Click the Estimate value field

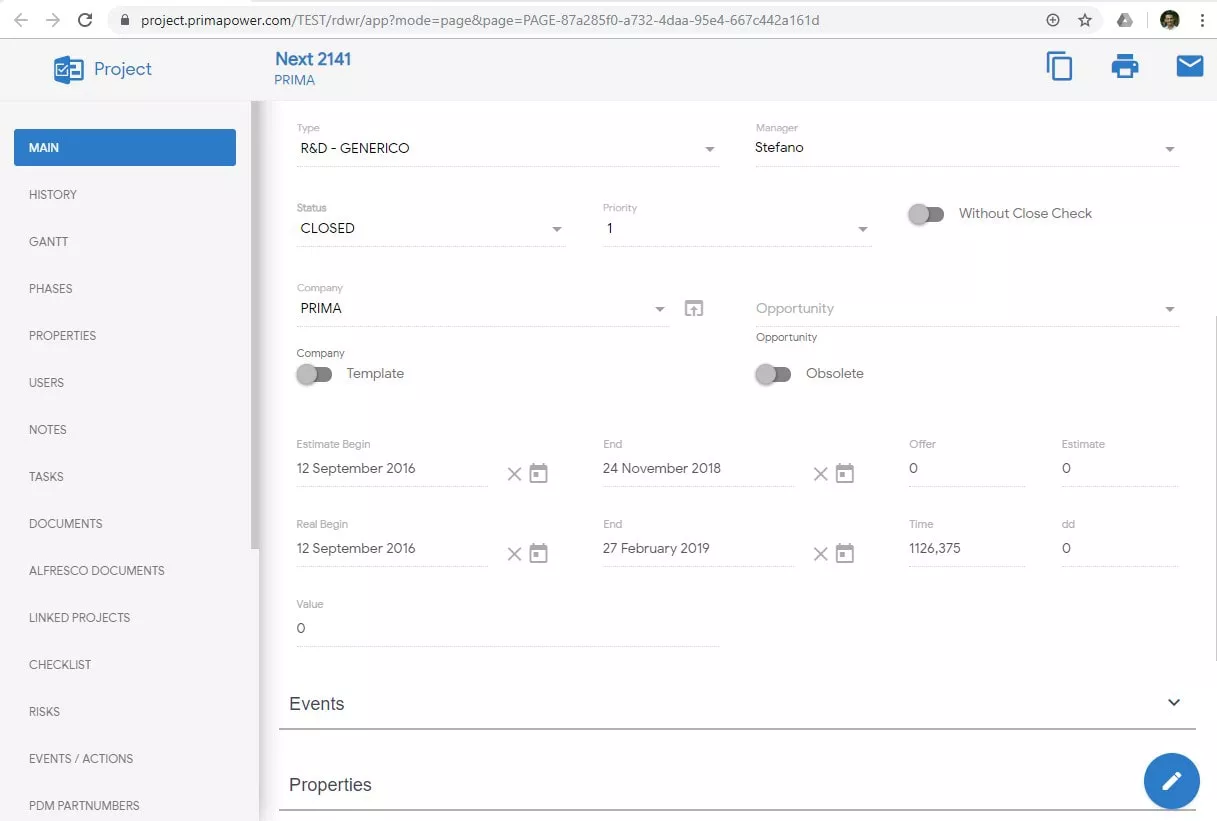pyautogui.click(x=1120, y=469)
